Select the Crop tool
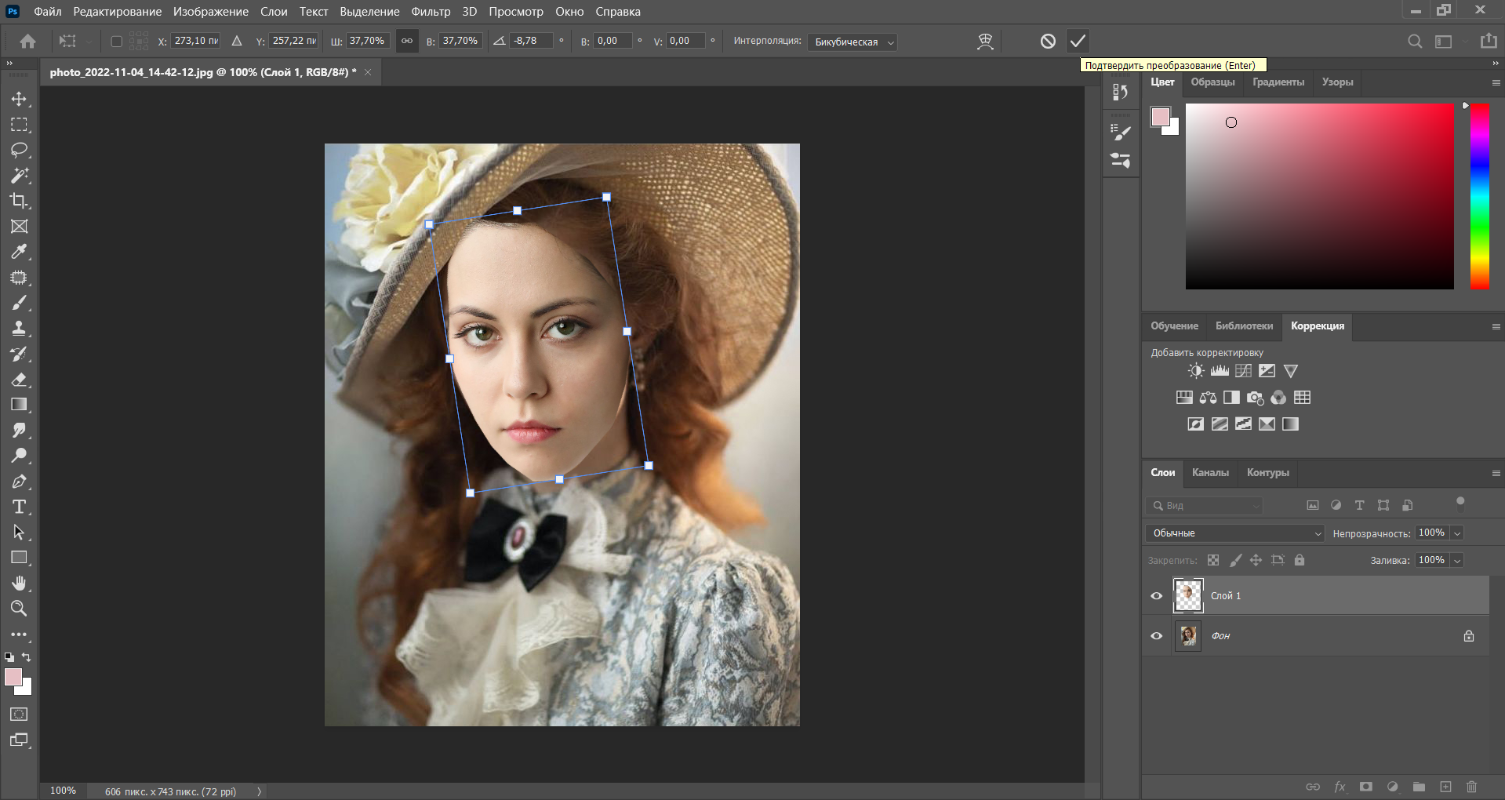The width and height of the screenshot is (1505, 800). coord(19,201)
